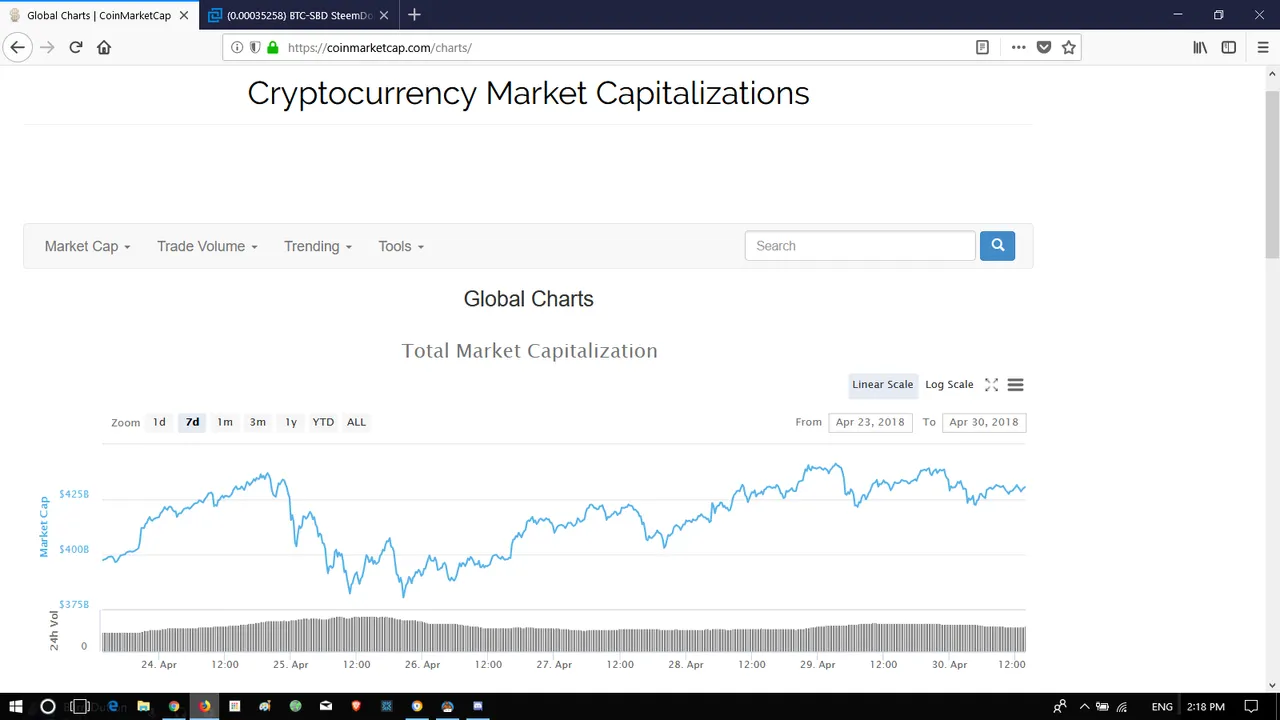
Task: Click the YTD zoom button
Action: 323,422
